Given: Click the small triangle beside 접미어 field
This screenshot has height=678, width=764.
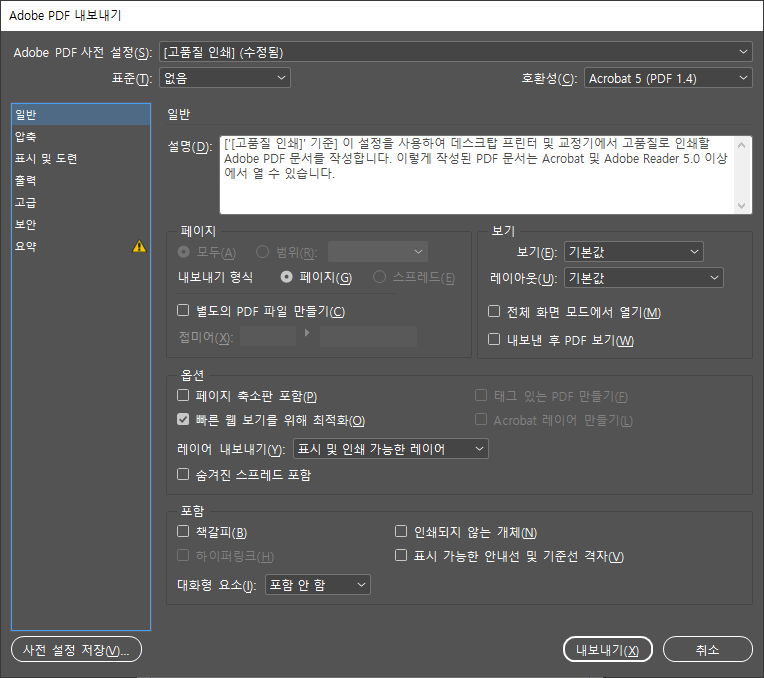Looking at the screenshot, I should point(307,333).
